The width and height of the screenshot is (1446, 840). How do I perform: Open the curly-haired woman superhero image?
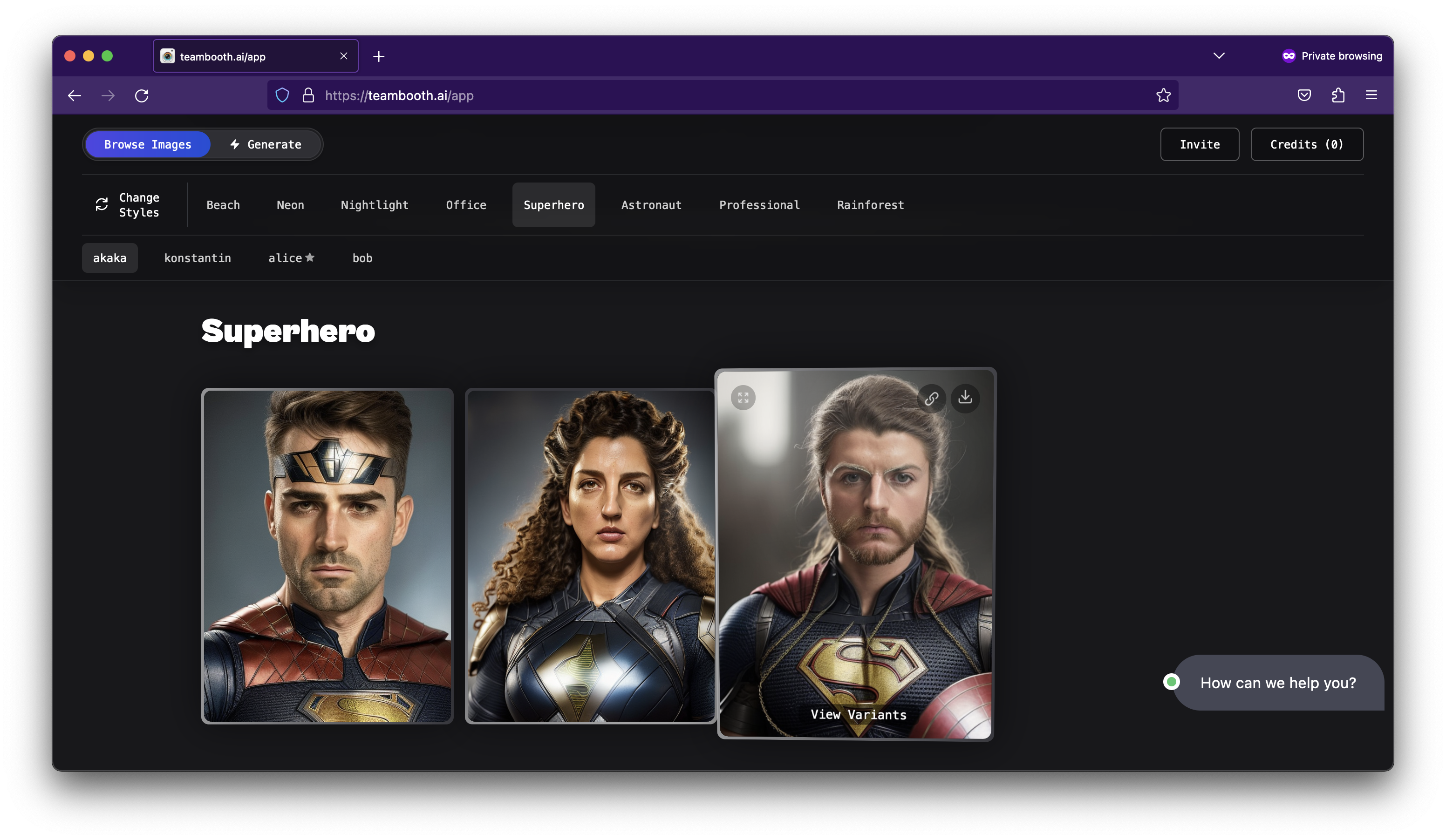(590, 555)
